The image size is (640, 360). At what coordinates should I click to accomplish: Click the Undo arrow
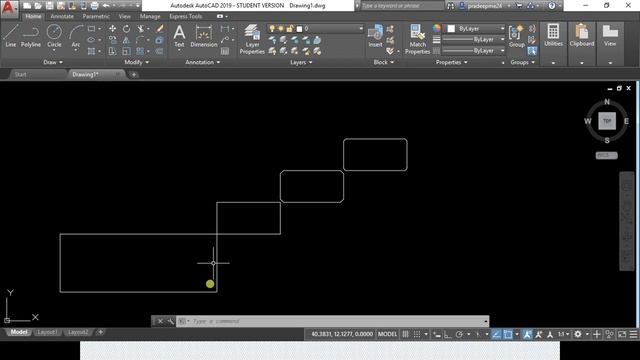click(106, 6)
